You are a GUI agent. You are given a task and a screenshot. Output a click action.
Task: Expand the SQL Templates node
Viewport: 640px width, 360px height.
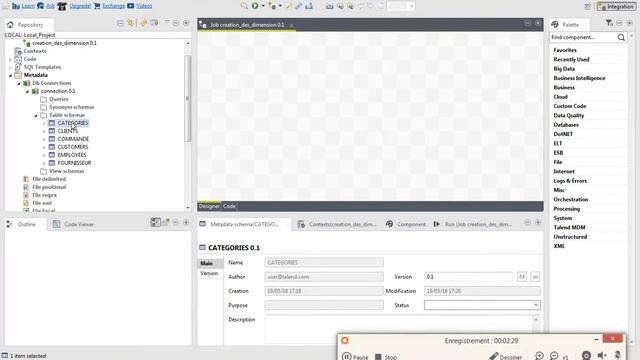(x=11, y=67)
